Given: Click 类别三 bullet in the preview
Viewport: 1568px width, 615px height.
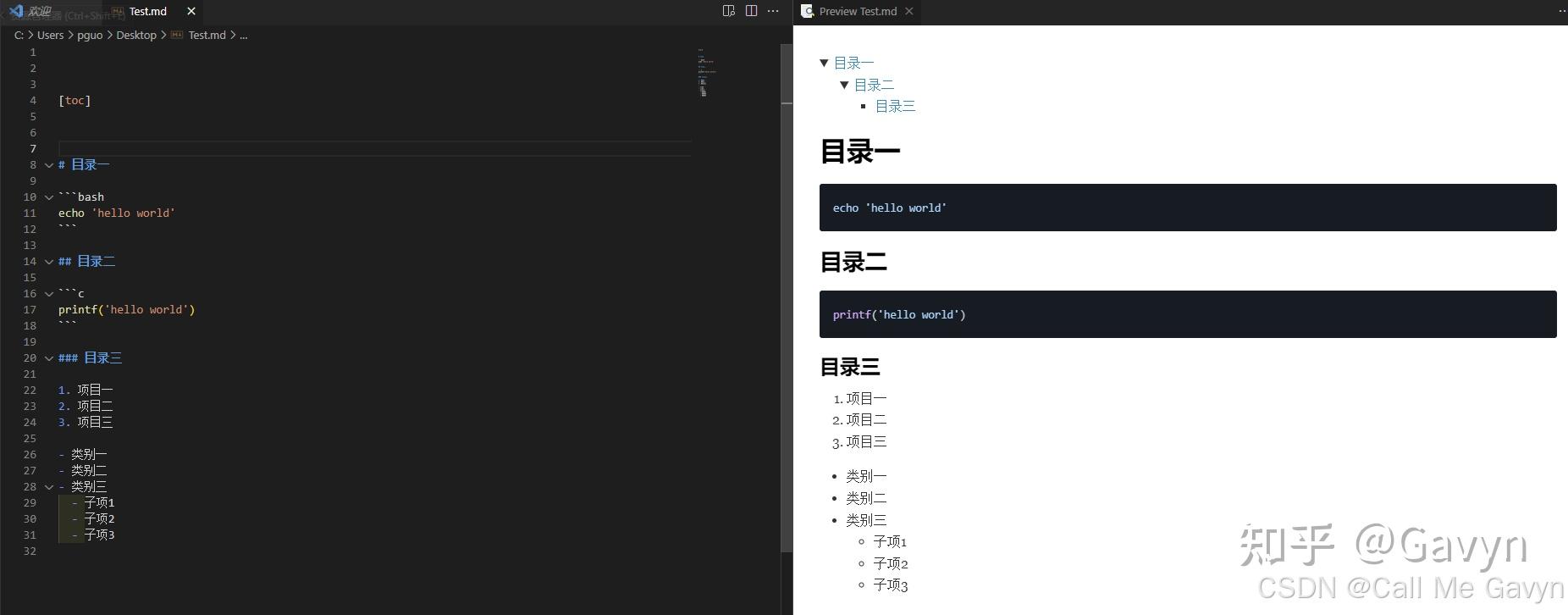Looking at the screenshot, I should click(x=866, y=520).
